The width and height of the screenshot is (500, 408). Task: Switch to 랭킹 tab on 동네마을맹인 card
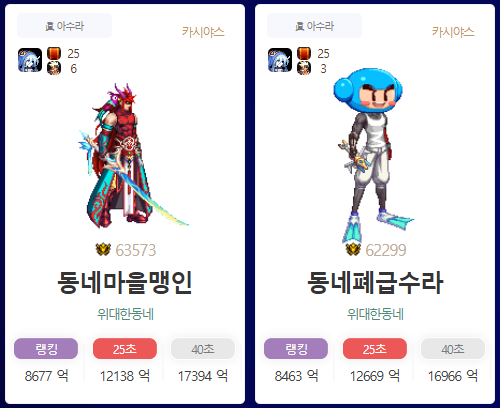(46, 349)
